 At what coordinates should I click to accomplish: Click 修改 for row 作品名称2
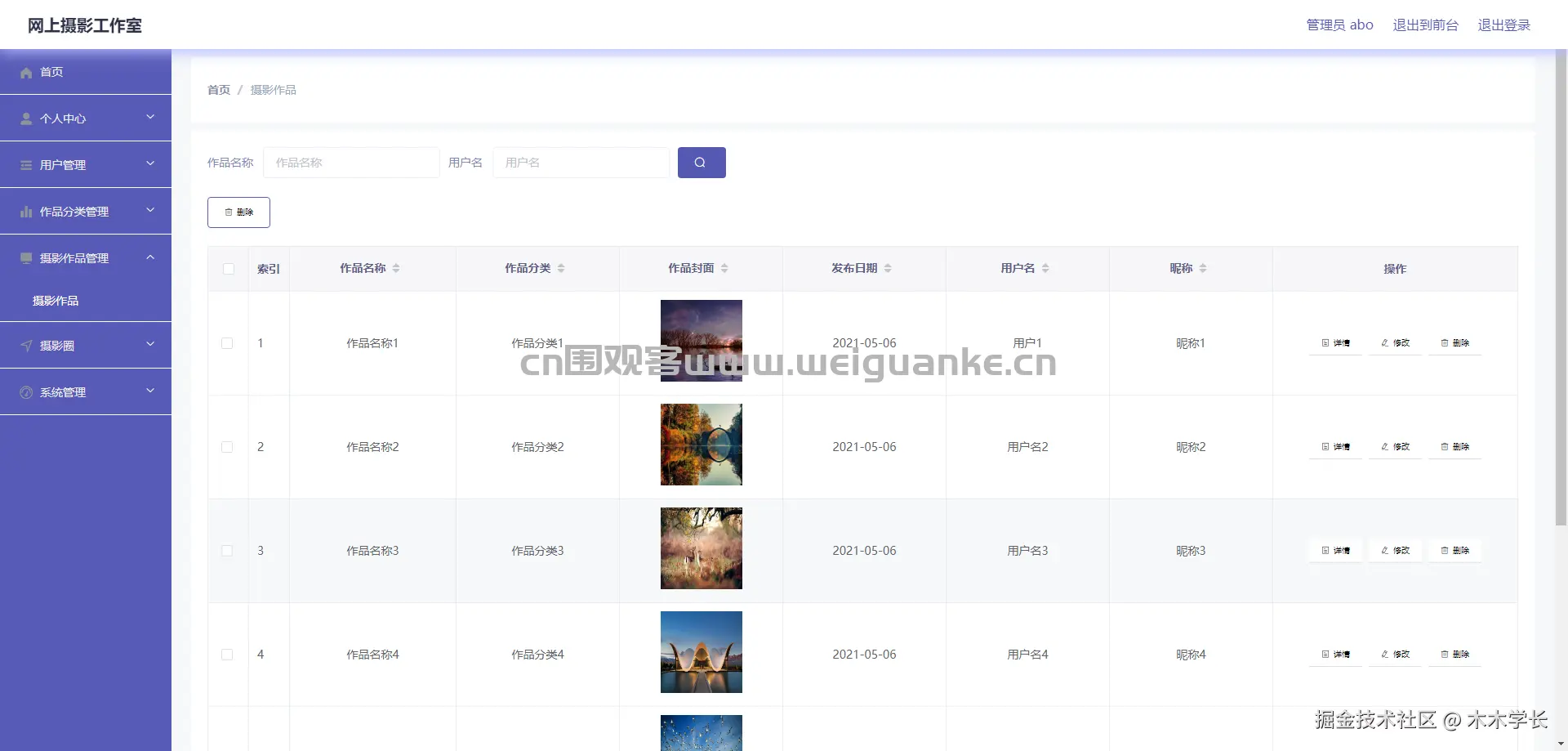coord(1395,447)
